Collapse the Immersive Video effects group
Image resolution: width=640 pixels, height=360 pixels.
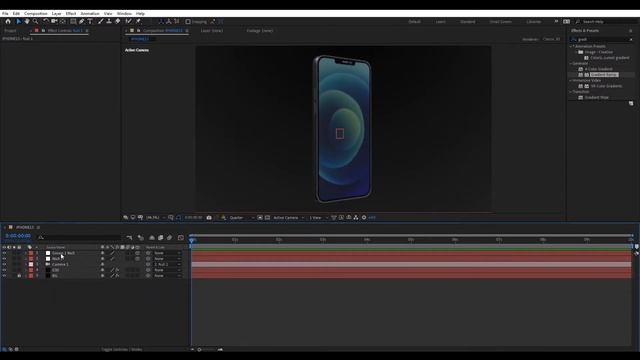(x=571, y=81)
